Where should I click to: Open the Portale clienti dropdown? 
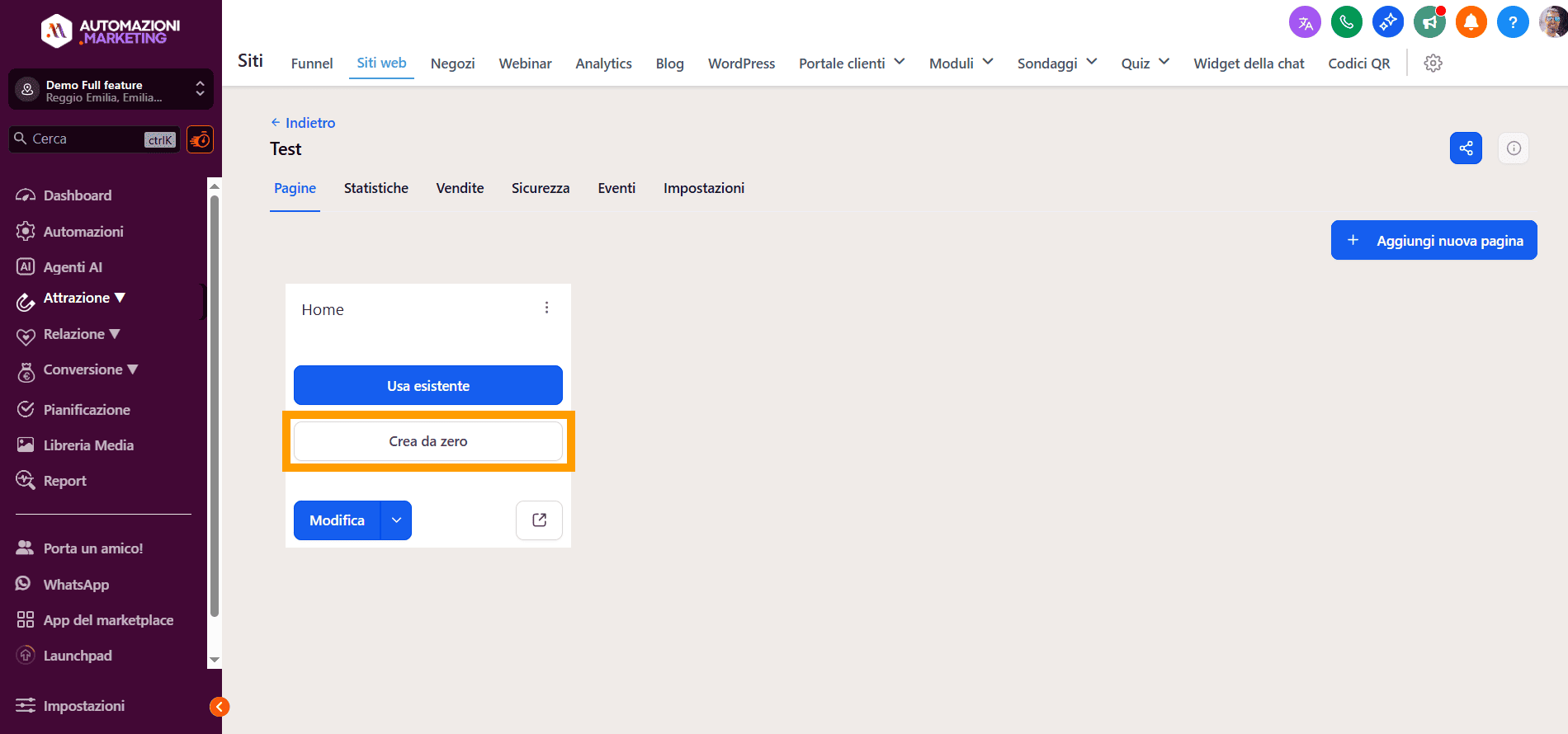[852, 64]
